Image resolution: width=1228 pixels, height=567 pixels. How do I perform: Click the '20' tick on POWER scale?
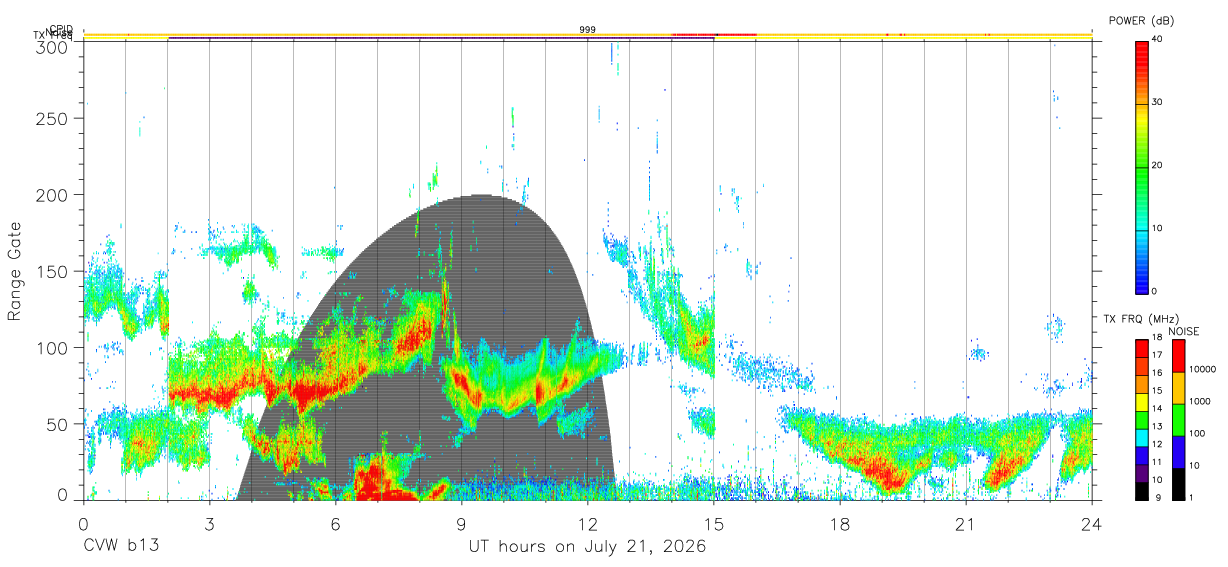pyautogui.click(x=1157, y=166)
